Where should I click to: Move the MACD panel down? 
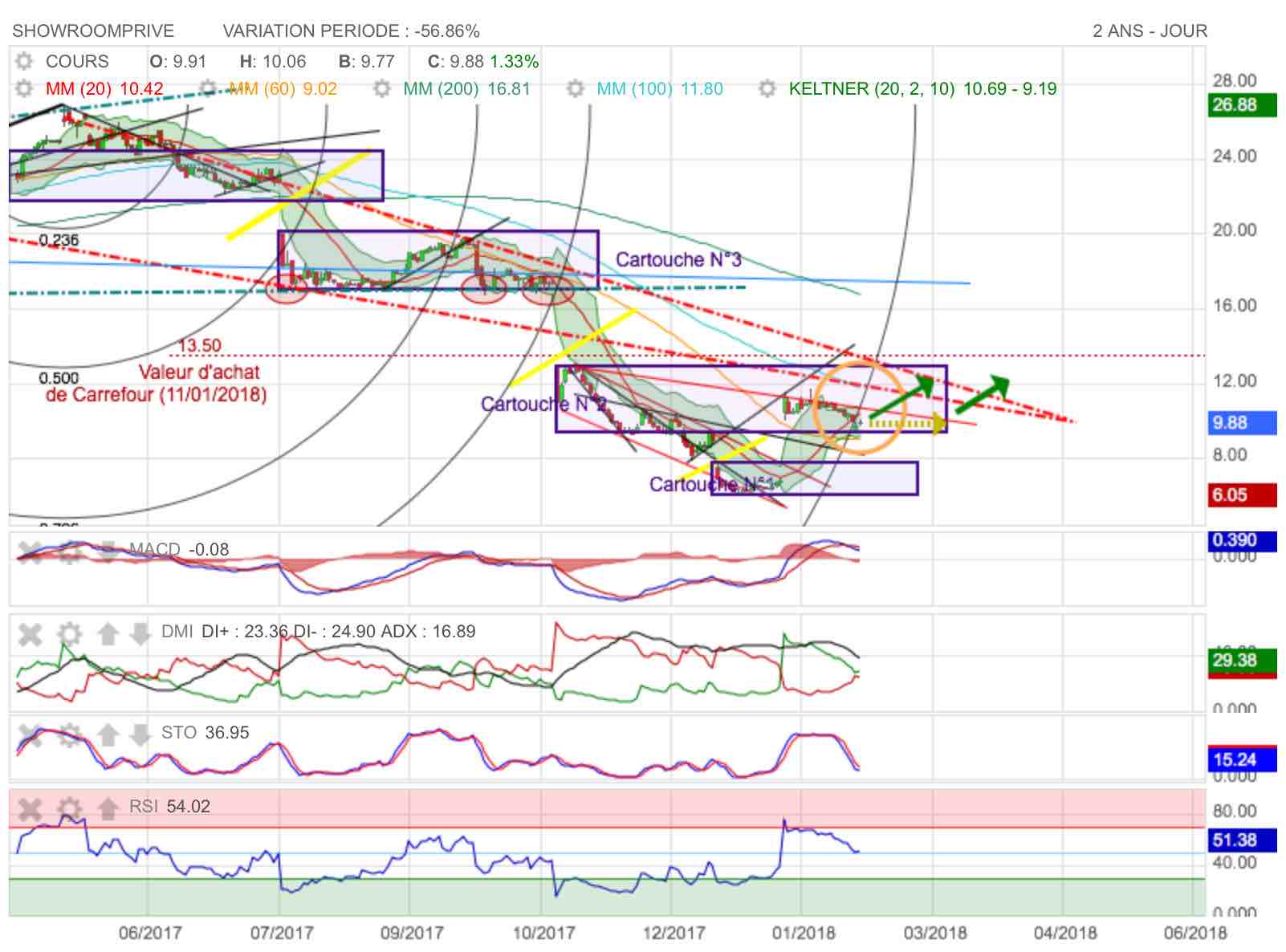[108, 551]
